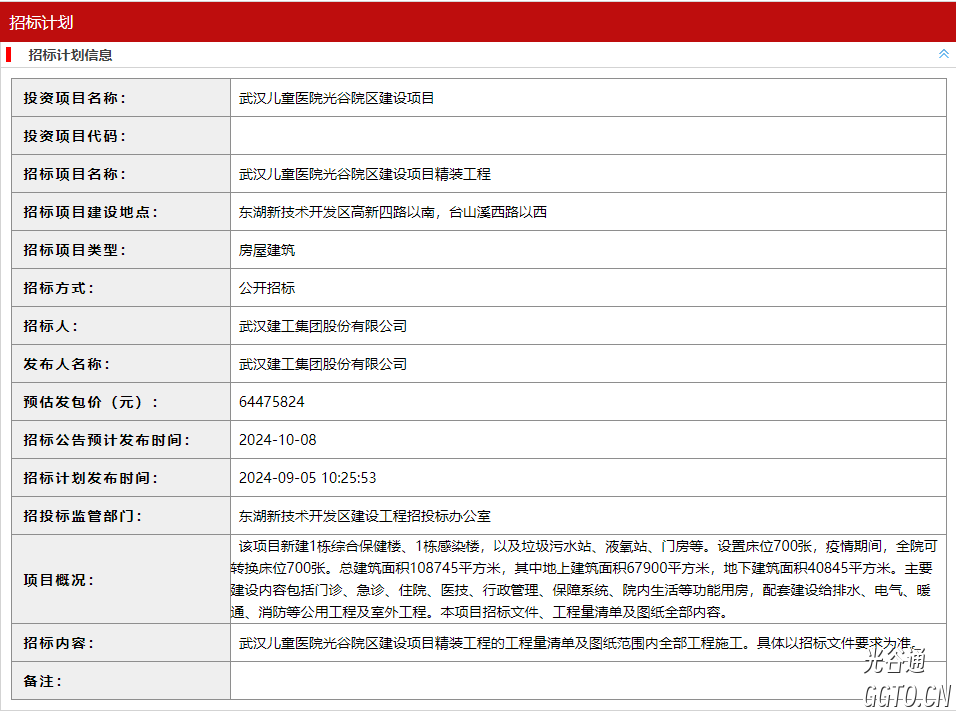Click the estimated price value 64475824
The height and width of the screenshot is (711, 956).
pyautogui.click(x=272, y=402)
